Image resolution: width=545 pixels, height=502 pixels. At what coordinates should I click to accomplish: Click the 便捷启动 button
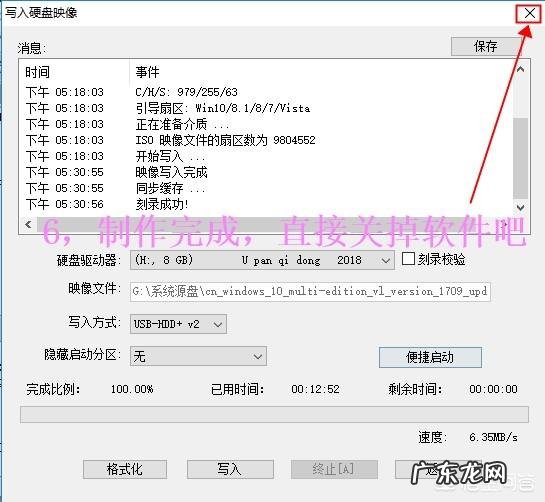430,357
